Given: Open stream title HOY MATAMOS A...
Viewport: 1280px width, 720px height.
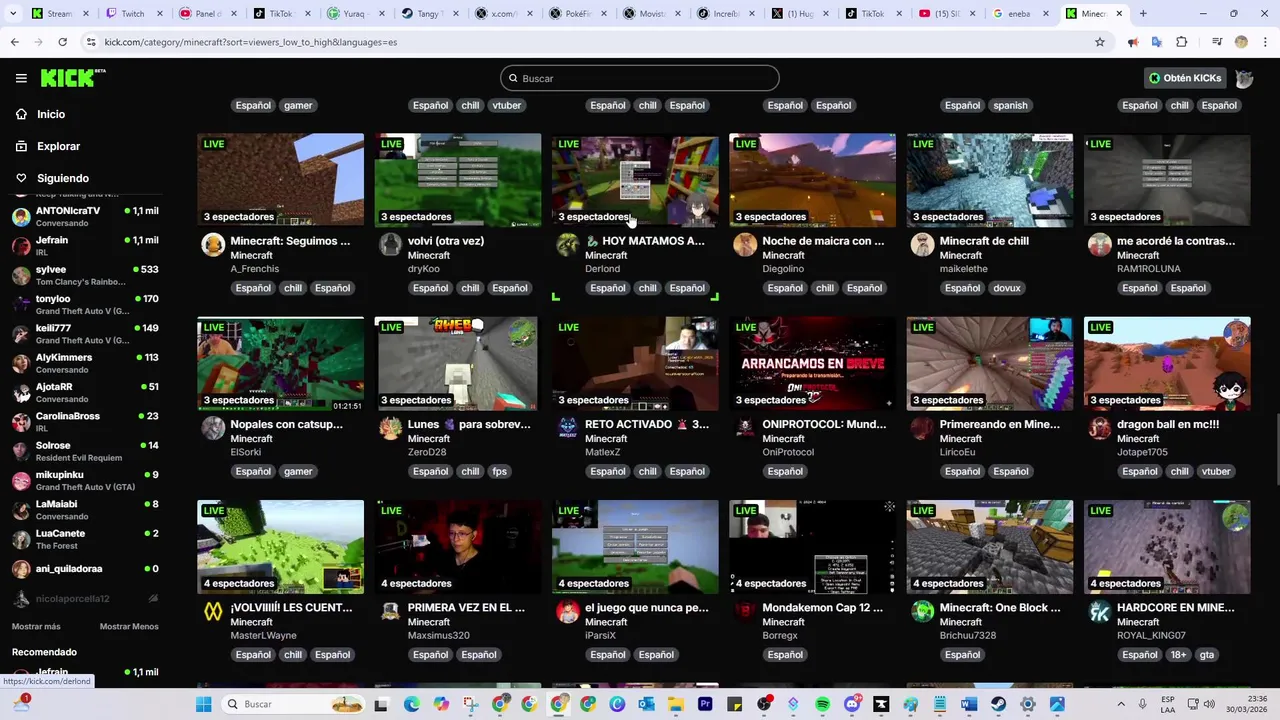Looking at the screenshot, I should pyautogui.click(x=645, y=241).
